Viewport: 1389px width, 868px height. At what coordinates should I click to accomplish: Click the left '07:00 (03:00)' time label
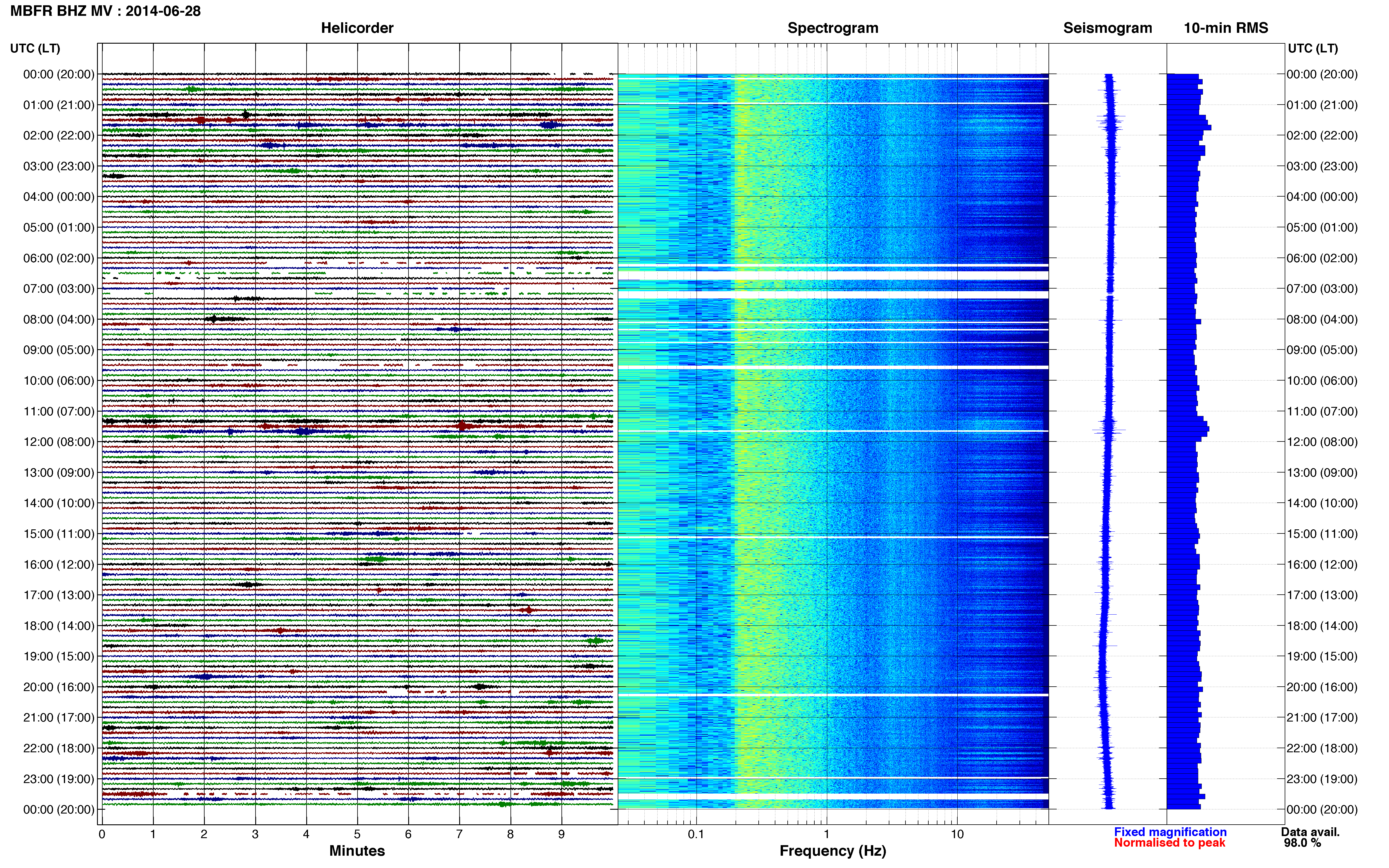tap(59, 289)
